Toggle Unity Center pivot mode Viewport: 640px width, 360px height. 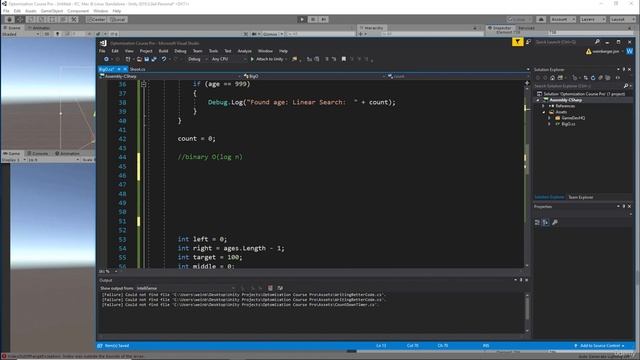(x=96, y=19)
